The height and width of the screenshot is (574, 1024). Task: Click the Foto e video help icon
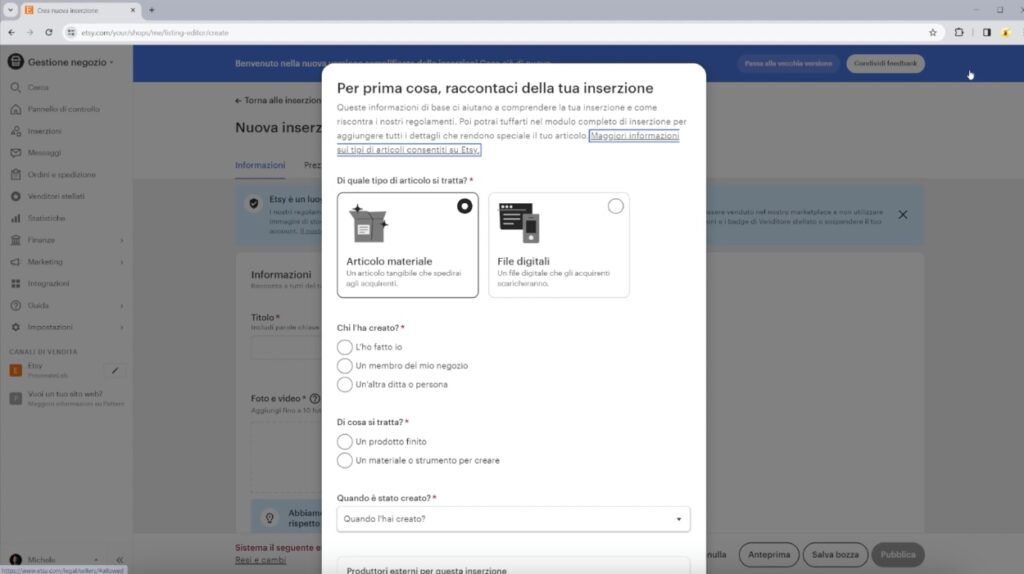[x=315, y=398]
